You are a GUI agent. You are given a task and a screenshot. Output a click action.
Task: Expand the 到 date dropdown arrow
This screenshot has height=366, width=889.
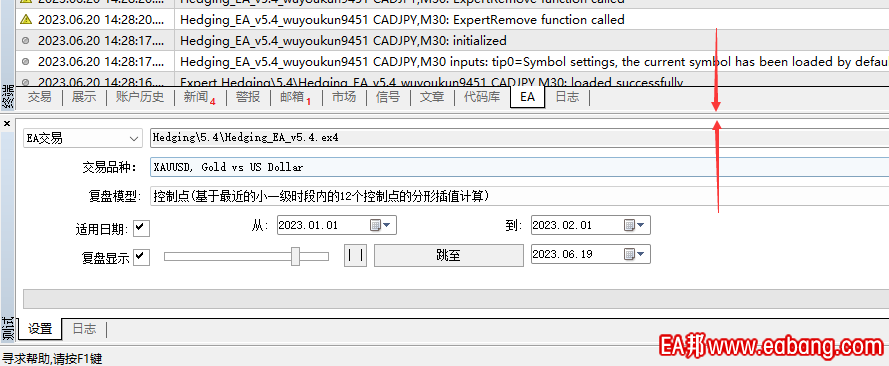(641, 225)
